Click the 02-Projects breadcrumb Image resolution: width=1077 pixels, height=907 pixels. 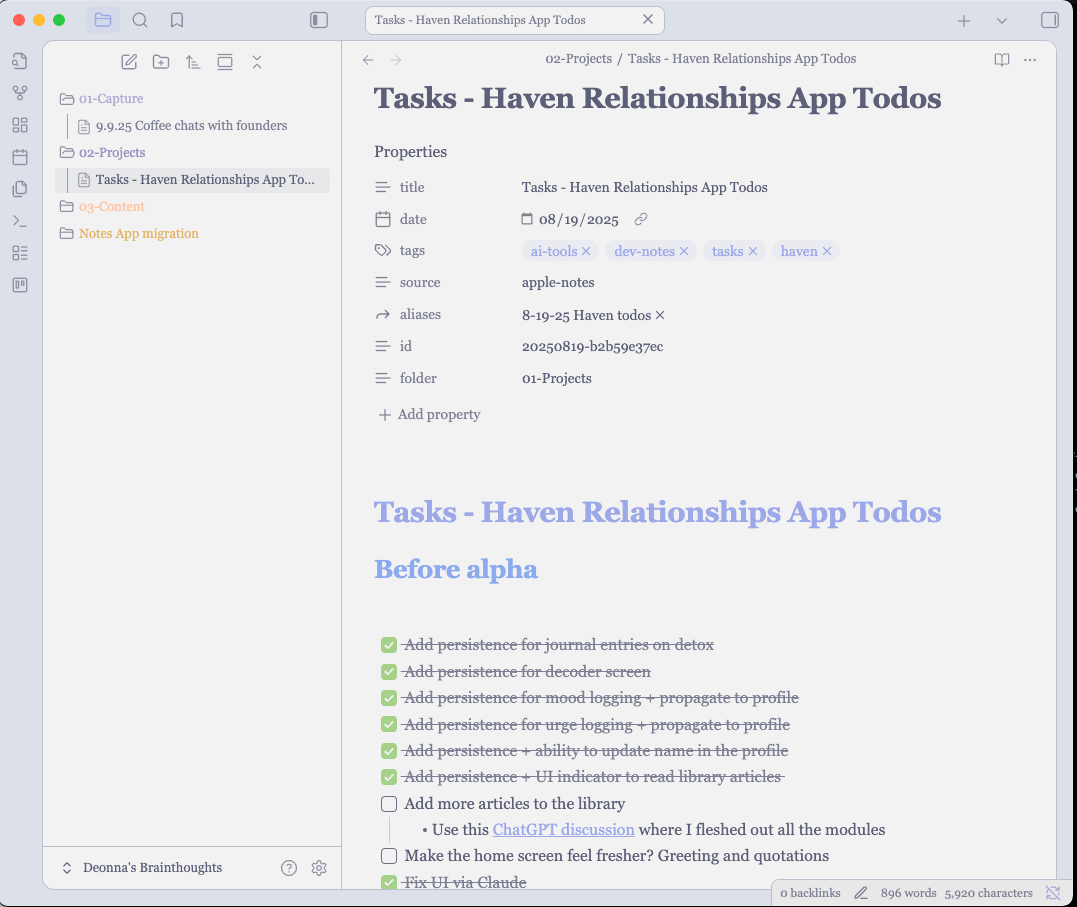578,58
